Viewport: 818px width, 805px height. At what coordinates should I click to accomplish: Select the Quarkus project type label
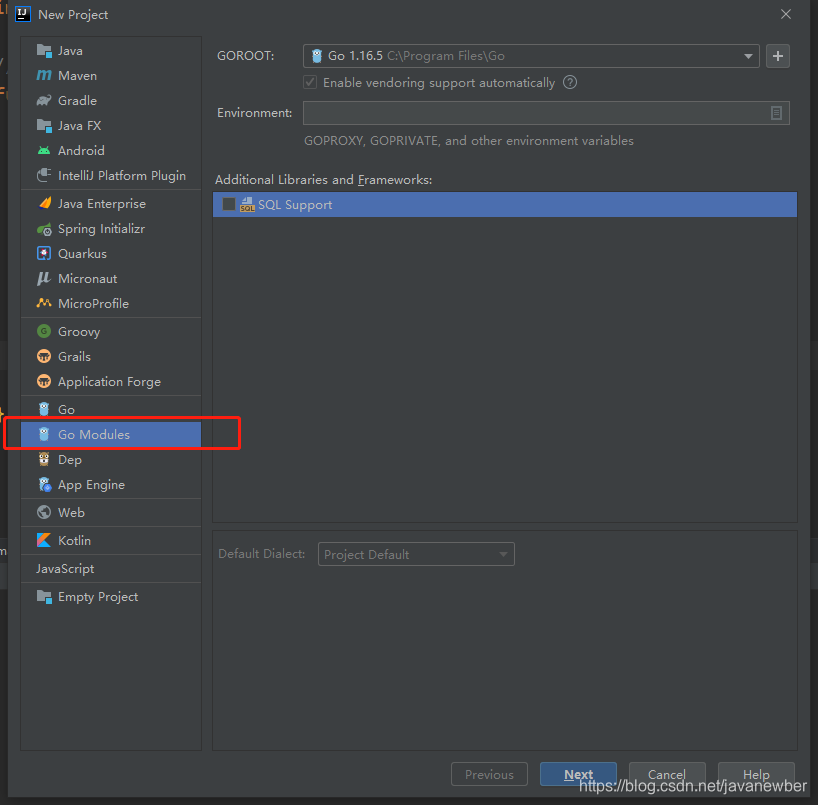point(82,254)
